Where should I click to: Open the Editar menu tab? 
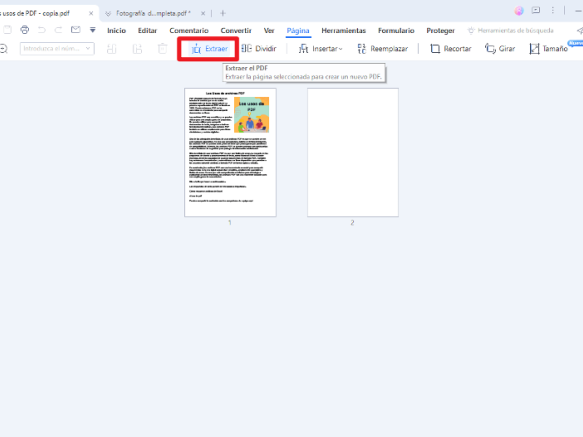(147, 30)
